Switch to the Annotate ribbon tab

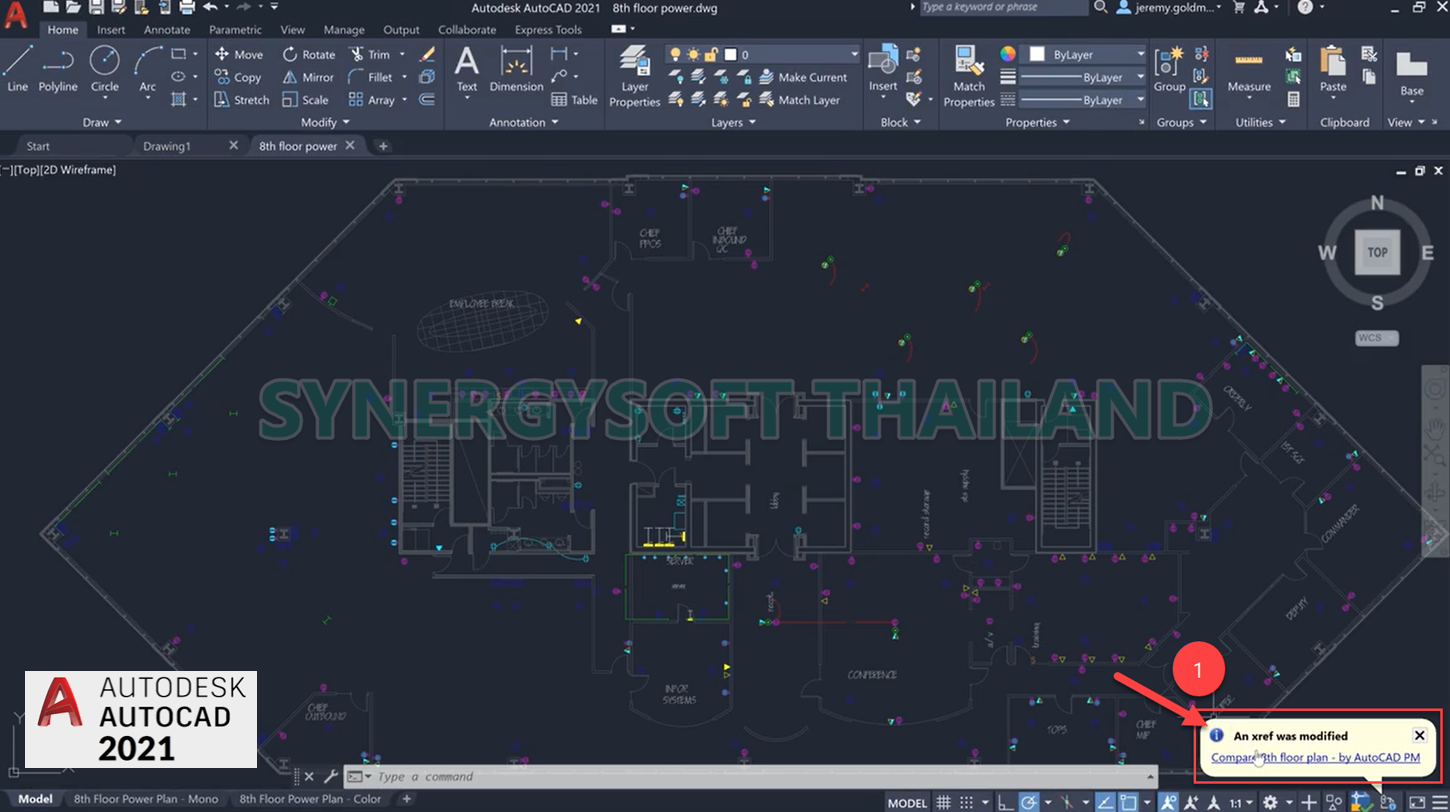click(166, 29)
